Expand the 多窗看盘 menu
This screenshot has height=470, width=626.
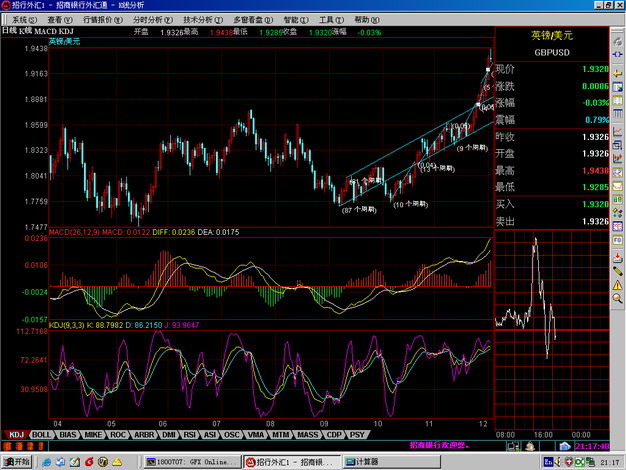point(253,19)
